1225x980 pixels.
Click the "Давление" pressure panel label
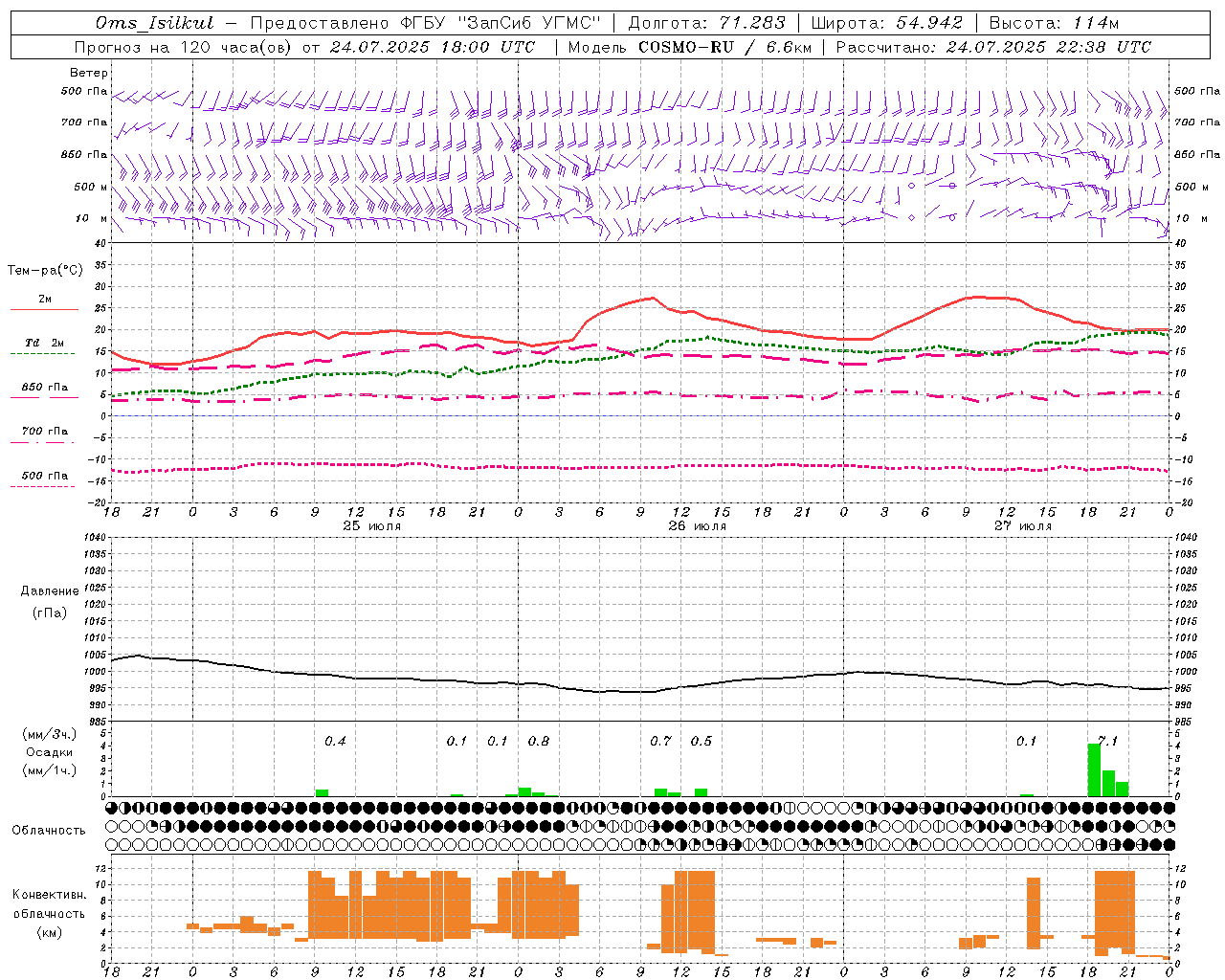(50, 590)
